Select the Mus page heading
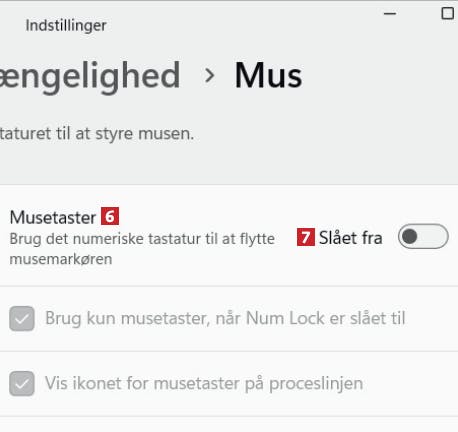Screen dimensions: 458x432 (268, 75)
